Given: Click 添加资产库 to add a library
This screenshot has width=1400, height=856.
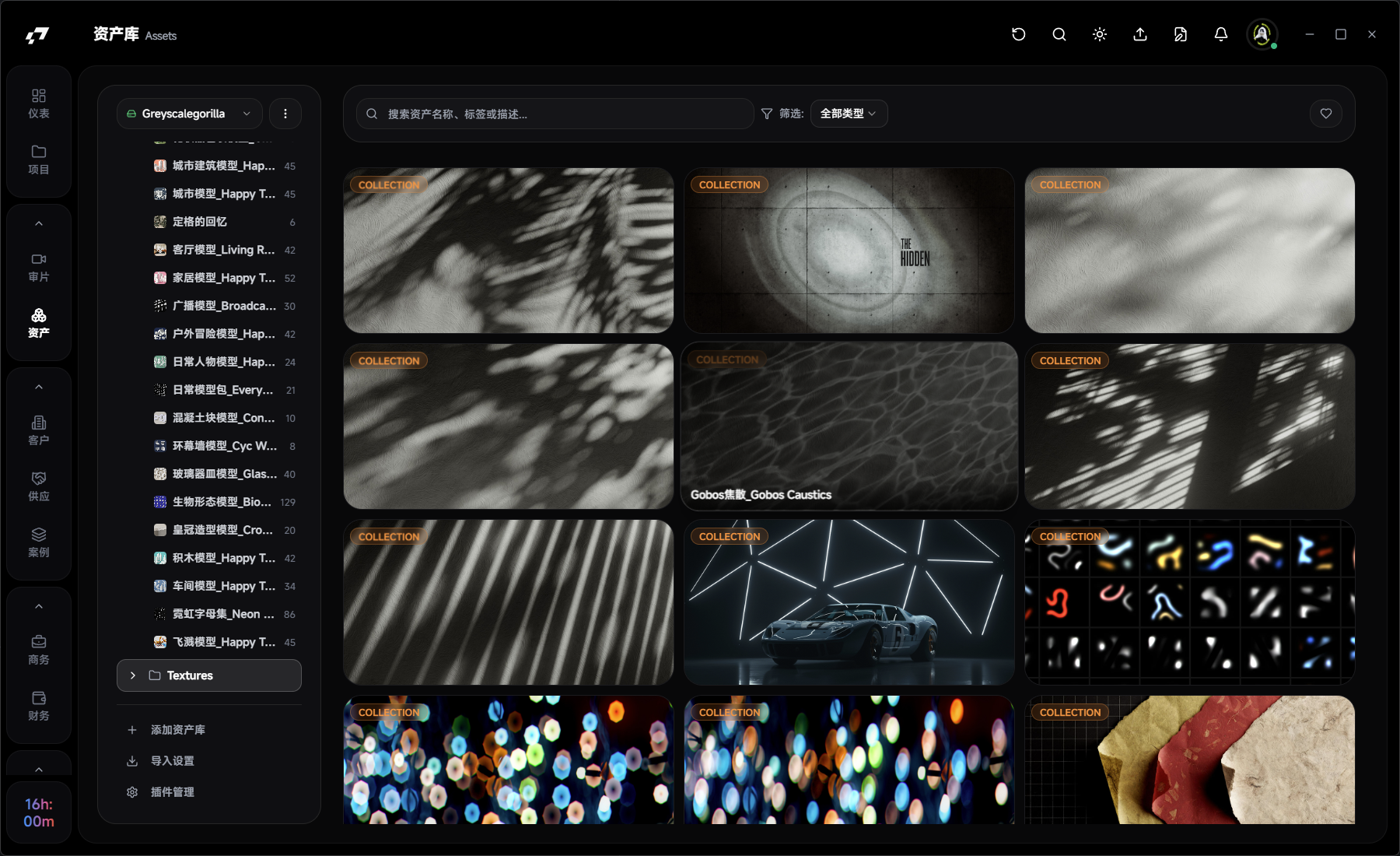Looking at the screenshot, I should (177, 730).
